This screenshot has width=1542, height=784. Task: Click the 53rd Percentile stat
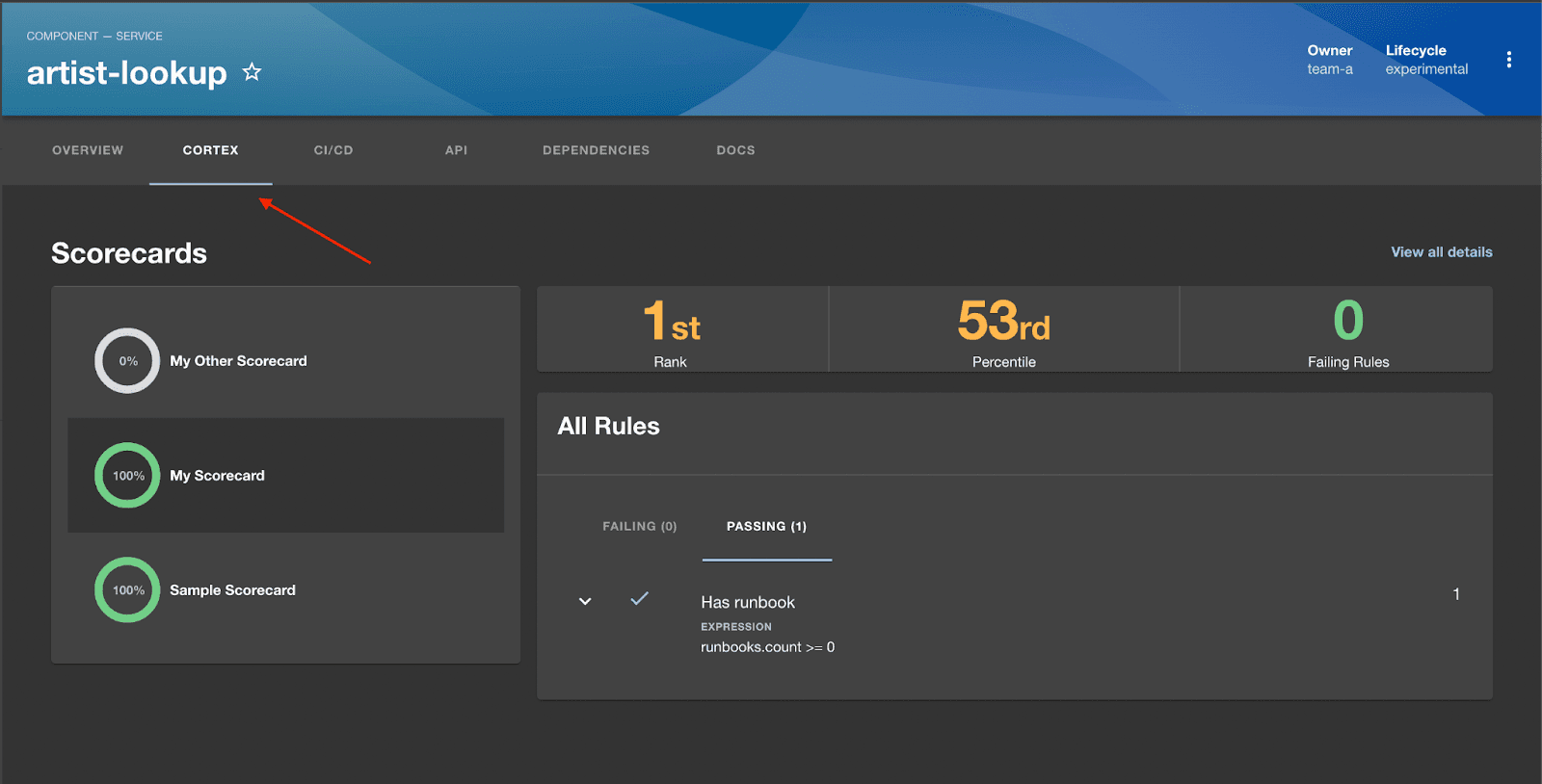[1003, 329]
